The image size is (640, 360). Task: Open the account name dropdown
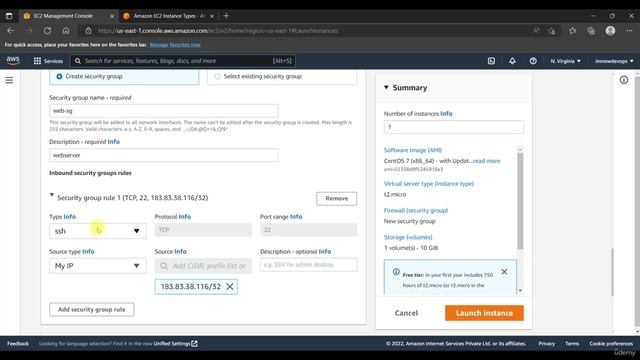[x=614, y=61]
